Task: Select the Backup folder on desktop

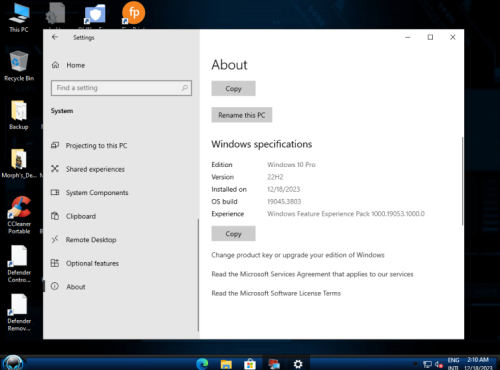Action: click(x=19, y=115)
